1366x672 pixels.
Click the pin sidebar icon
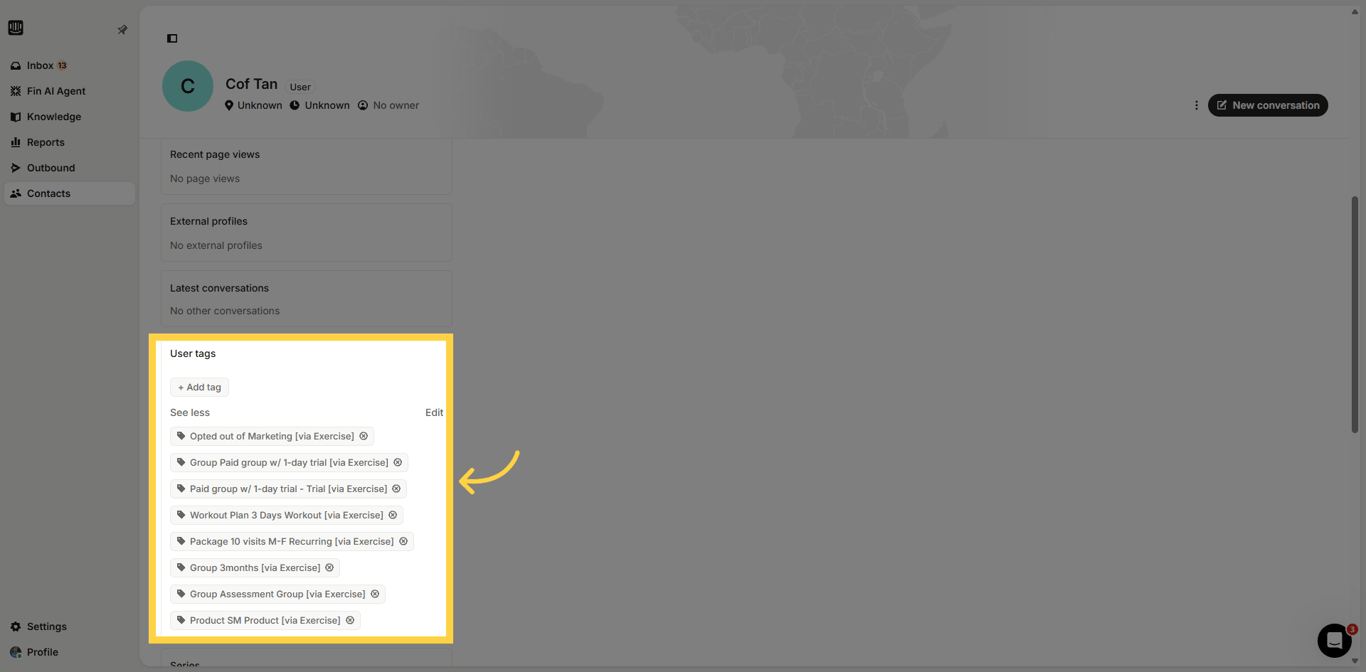point(122,29)
